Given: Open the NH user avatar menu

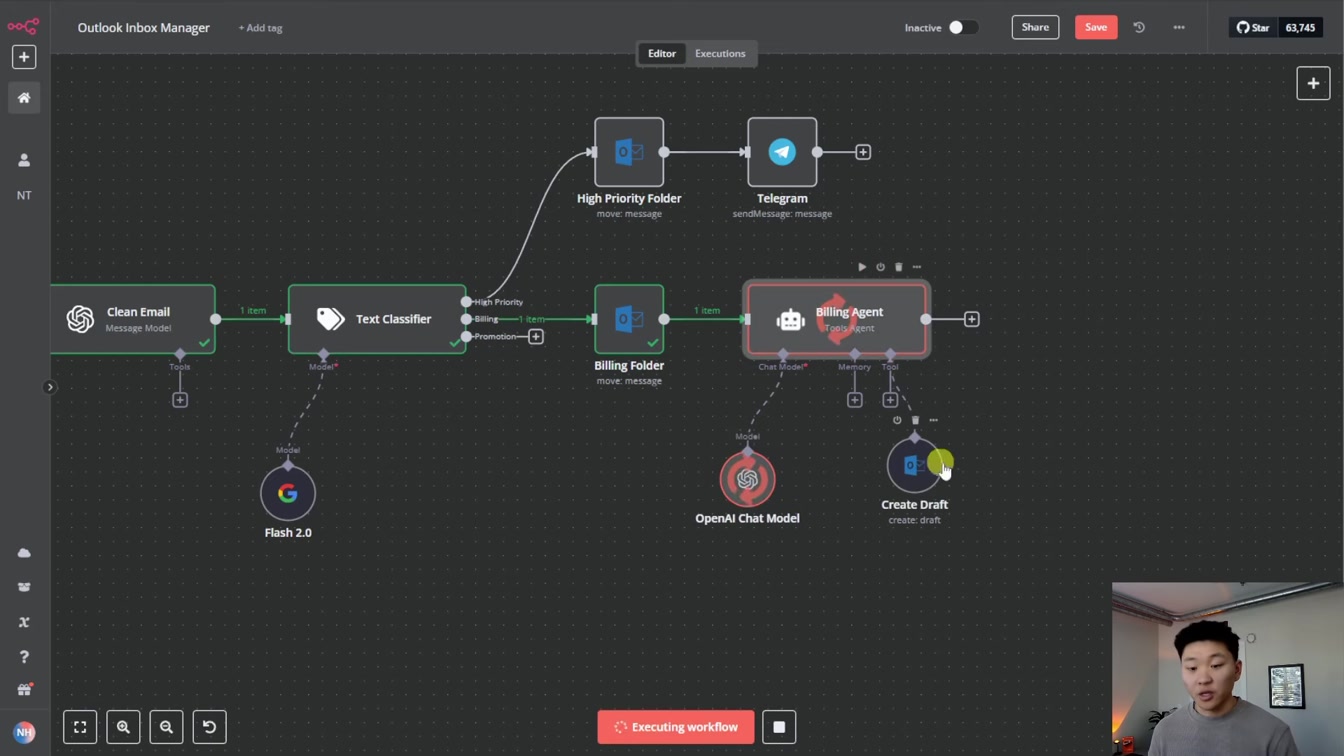Looking at the screenshot, I should pyautogui.click(x=24, y=732).
